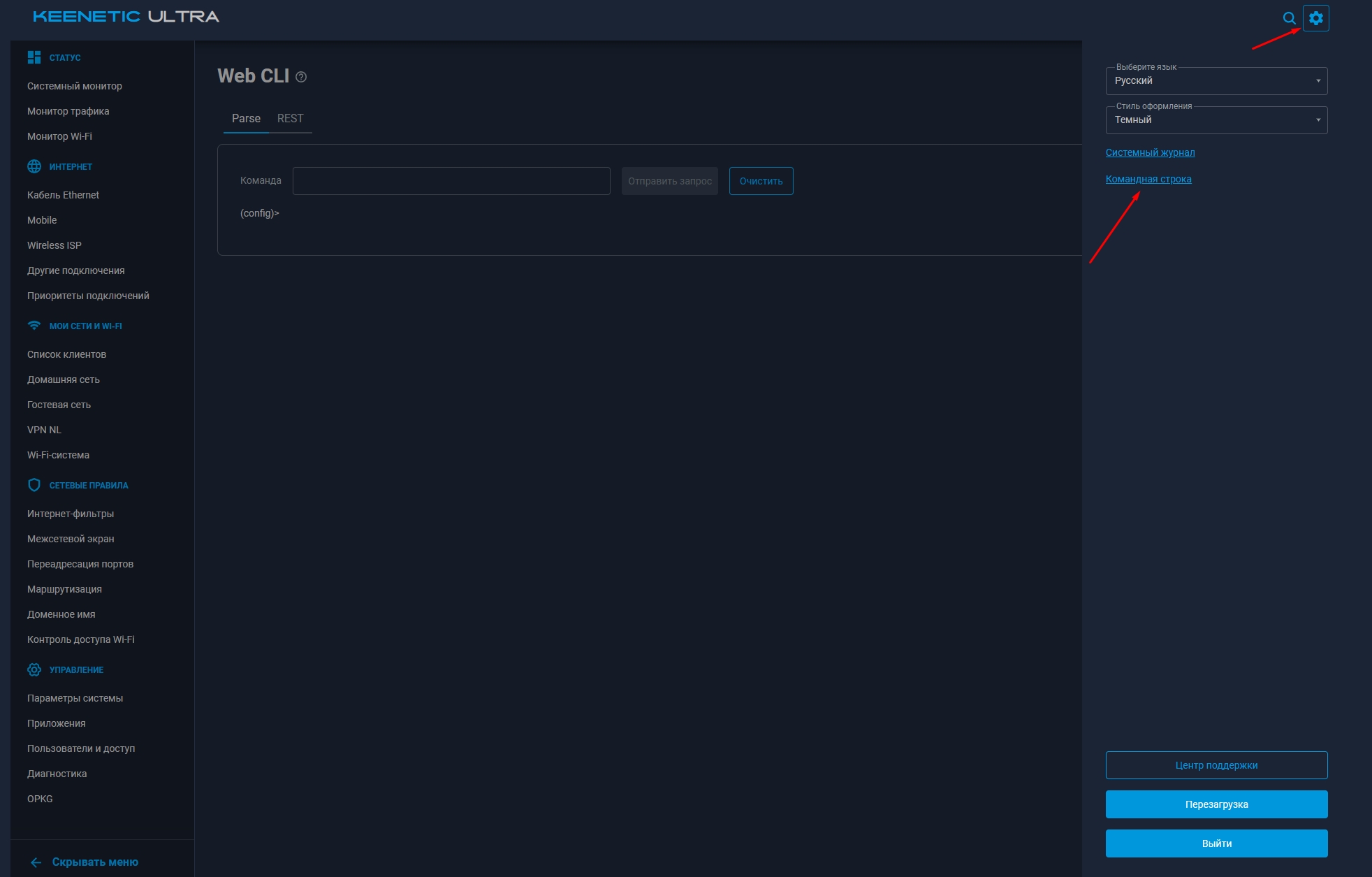Screen dimensions: 1372x877
Task: Open the Системный монитор menu item
Action: [x=74, y=86]
